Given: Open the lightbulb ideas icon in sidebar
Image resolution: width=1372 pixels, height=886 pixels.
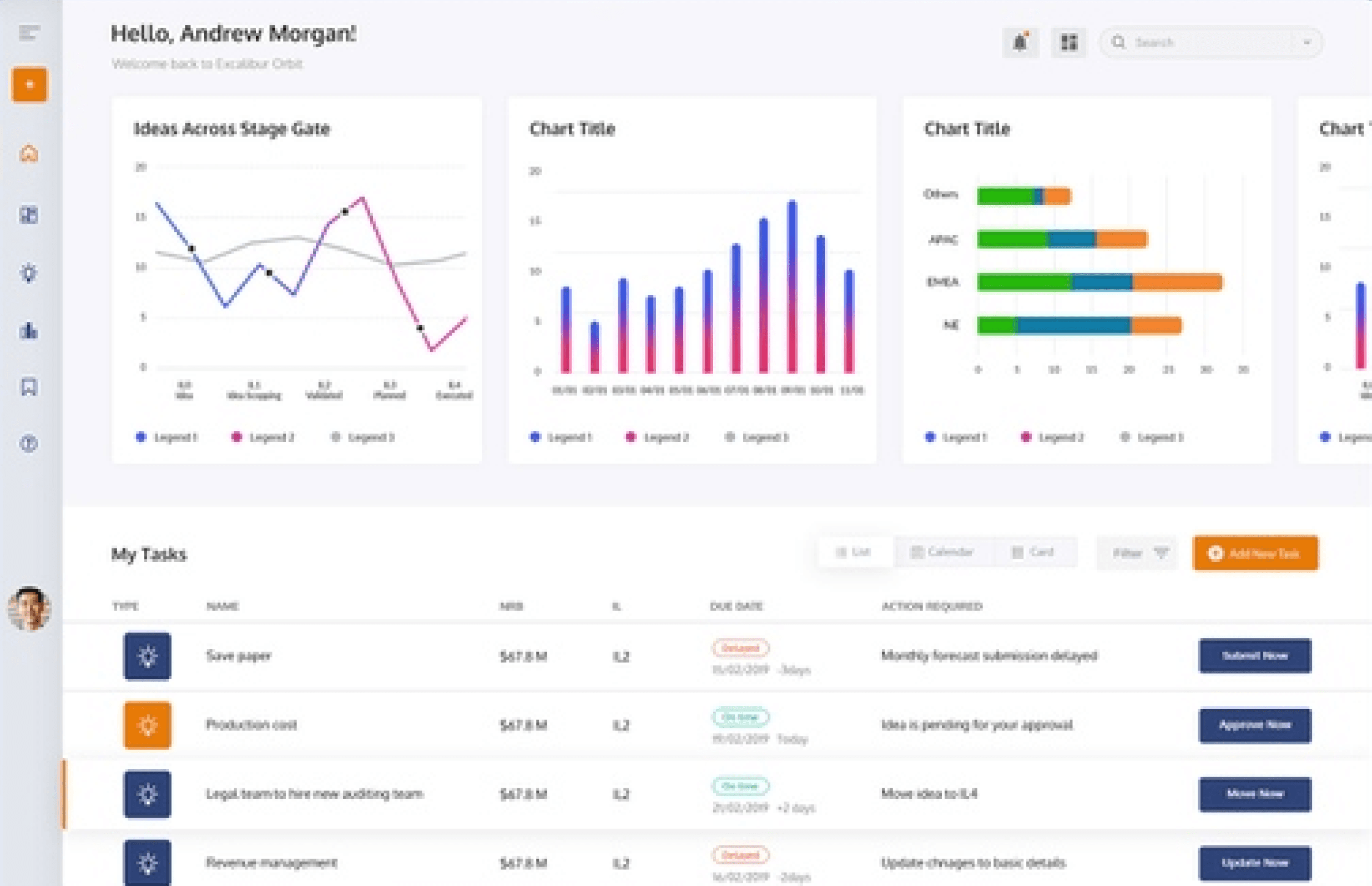Looking at the screenshot, I should tap(29, 272).
